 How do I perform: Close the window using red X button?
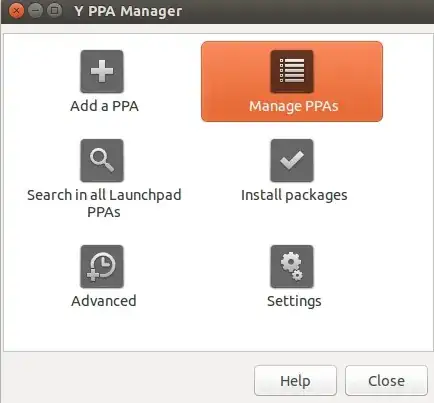[x=16, y=11]
